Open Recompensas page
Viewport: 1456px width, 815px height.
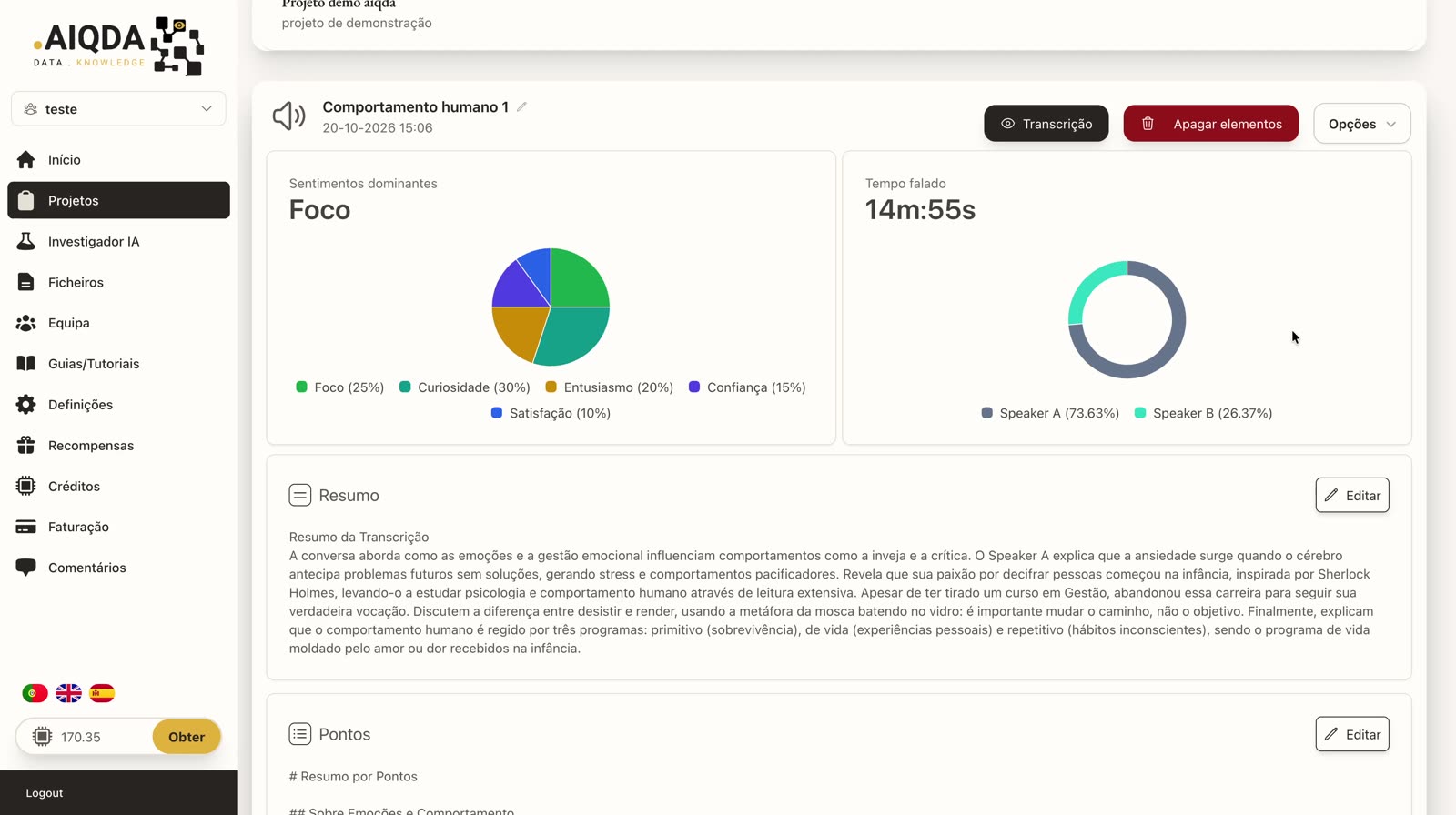(118, 446)
